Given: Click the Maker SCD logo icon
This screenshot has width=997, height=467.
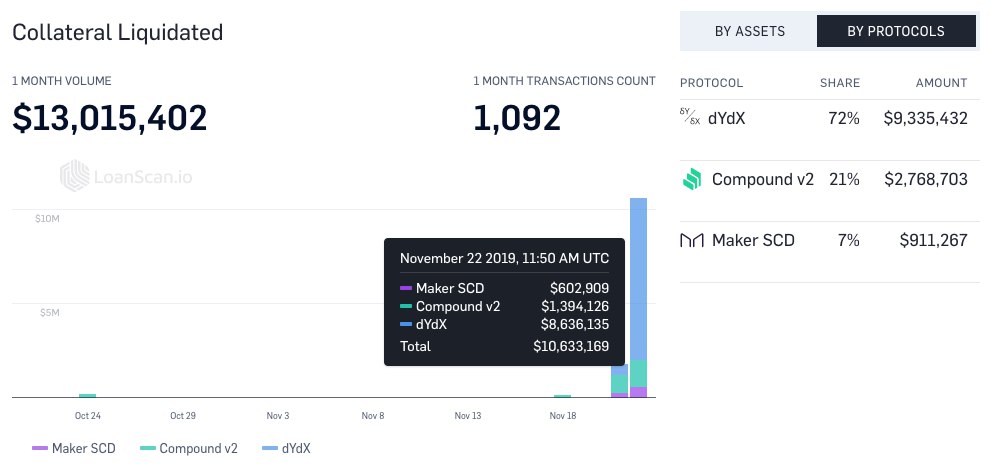Looking at the screenshot, I should [692, 240].
